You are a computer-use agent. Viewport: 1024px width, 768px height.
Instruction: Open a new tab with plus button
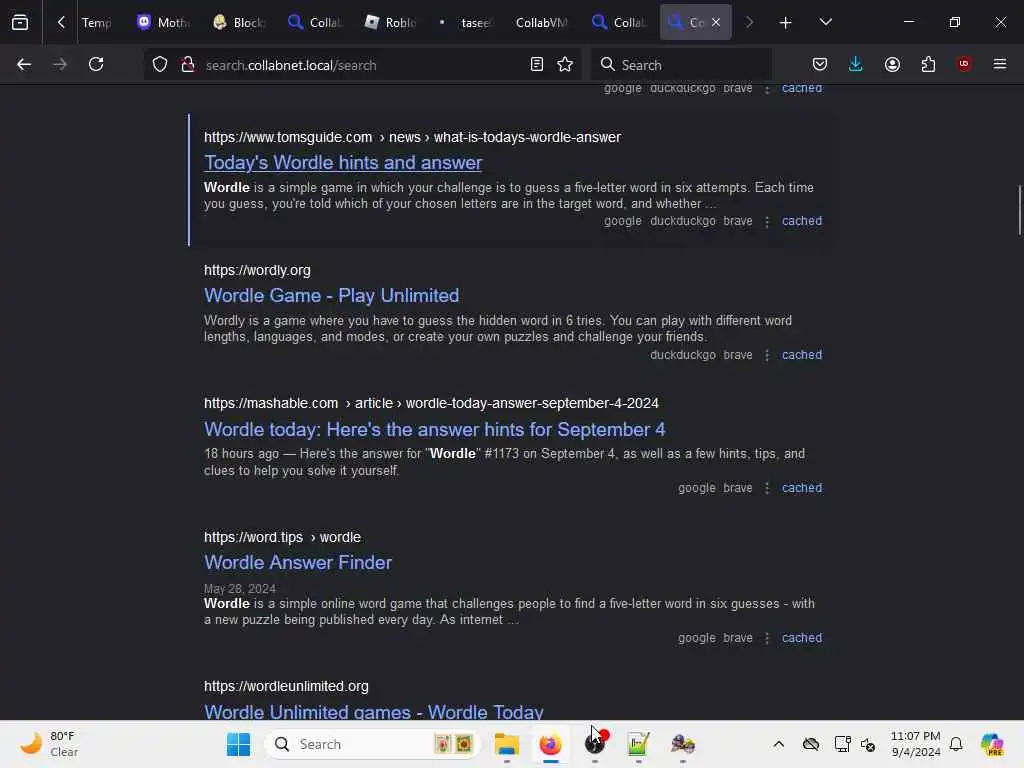785,23
